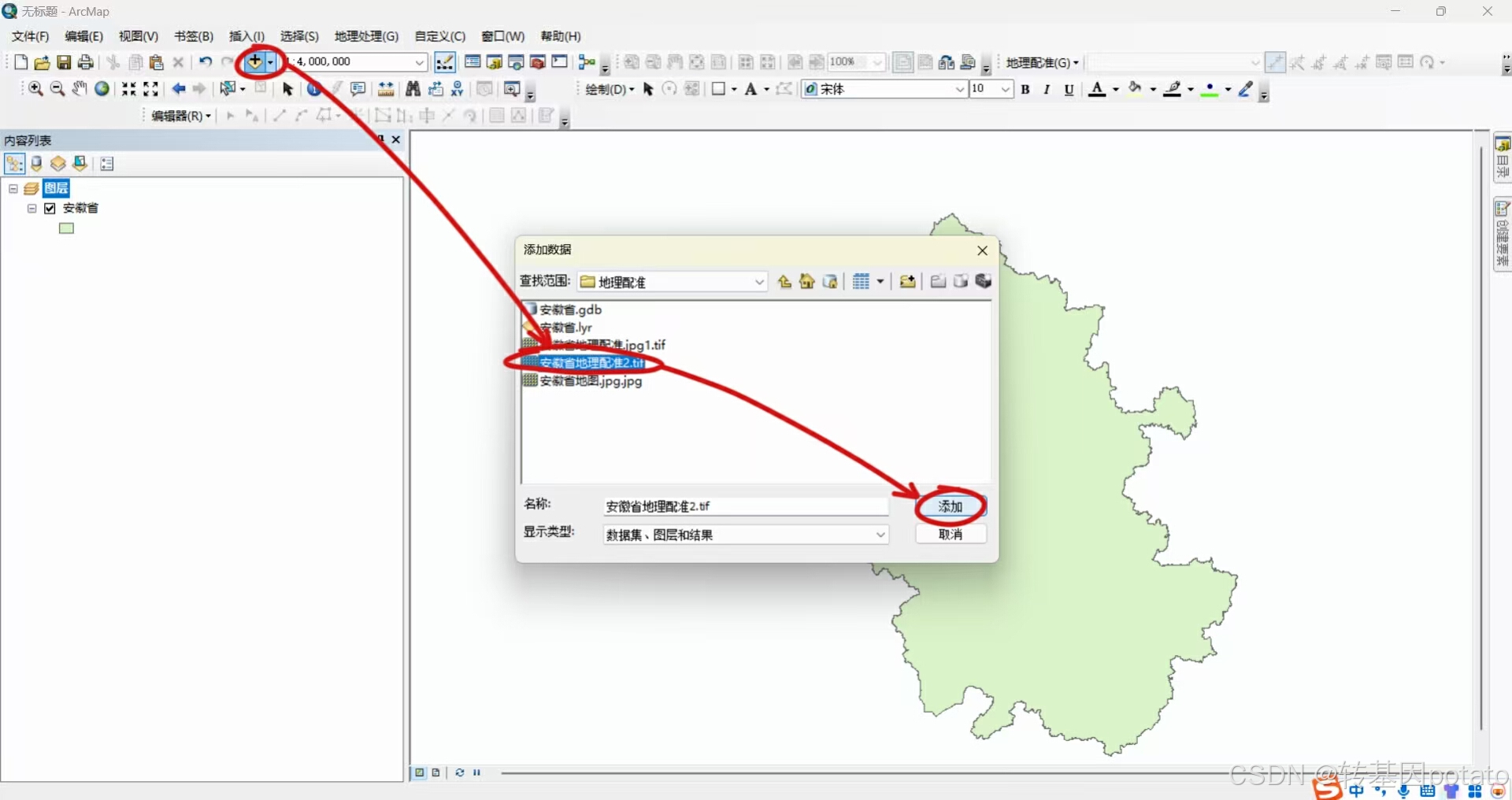Open the Editor toolbar icon
Viewport: 1512px width, 800px height.
(445, 62)
